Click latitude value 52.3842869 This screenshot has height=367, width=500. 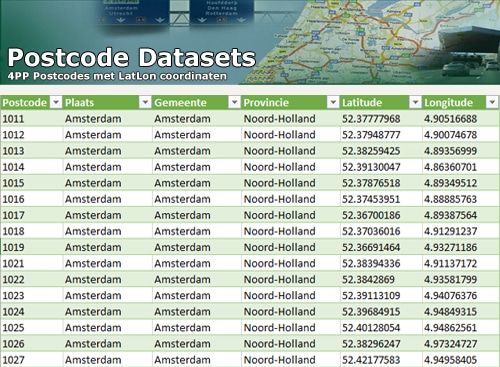click(368, 279)
